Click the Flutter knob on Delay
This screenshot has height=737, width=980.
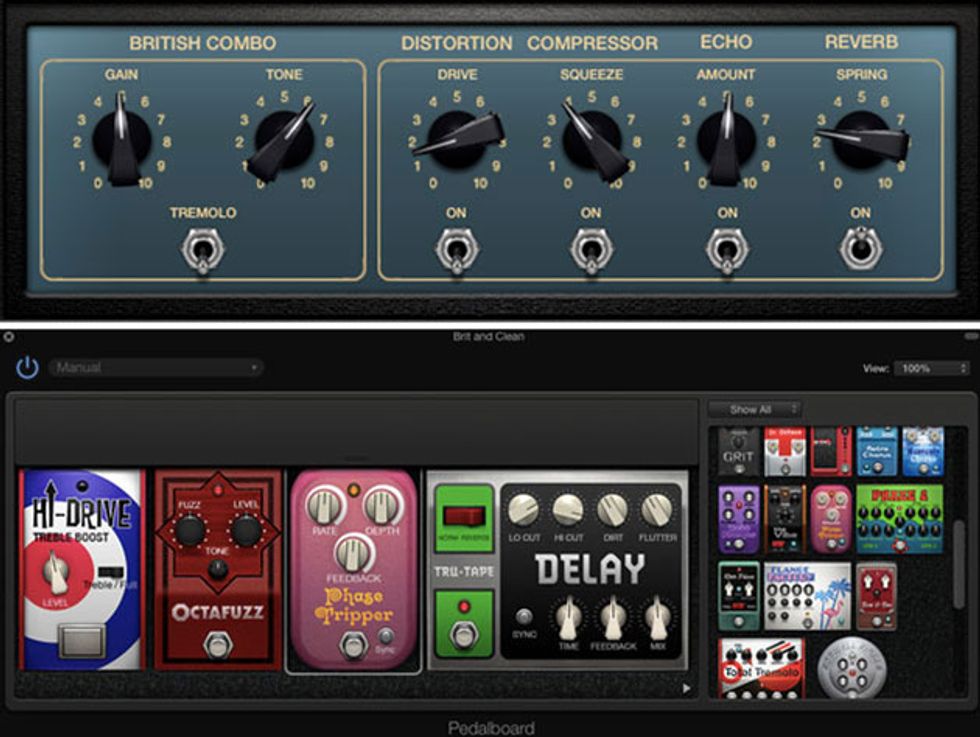click(x=657, y=509)
